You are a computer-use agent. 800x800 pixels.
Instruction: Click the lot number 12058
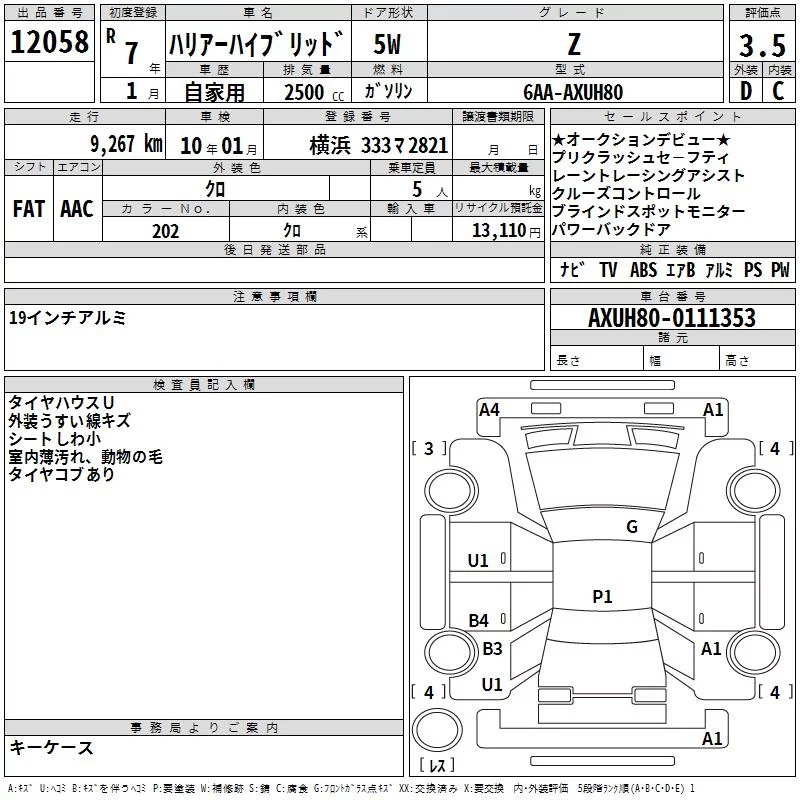tap(49, 42)
